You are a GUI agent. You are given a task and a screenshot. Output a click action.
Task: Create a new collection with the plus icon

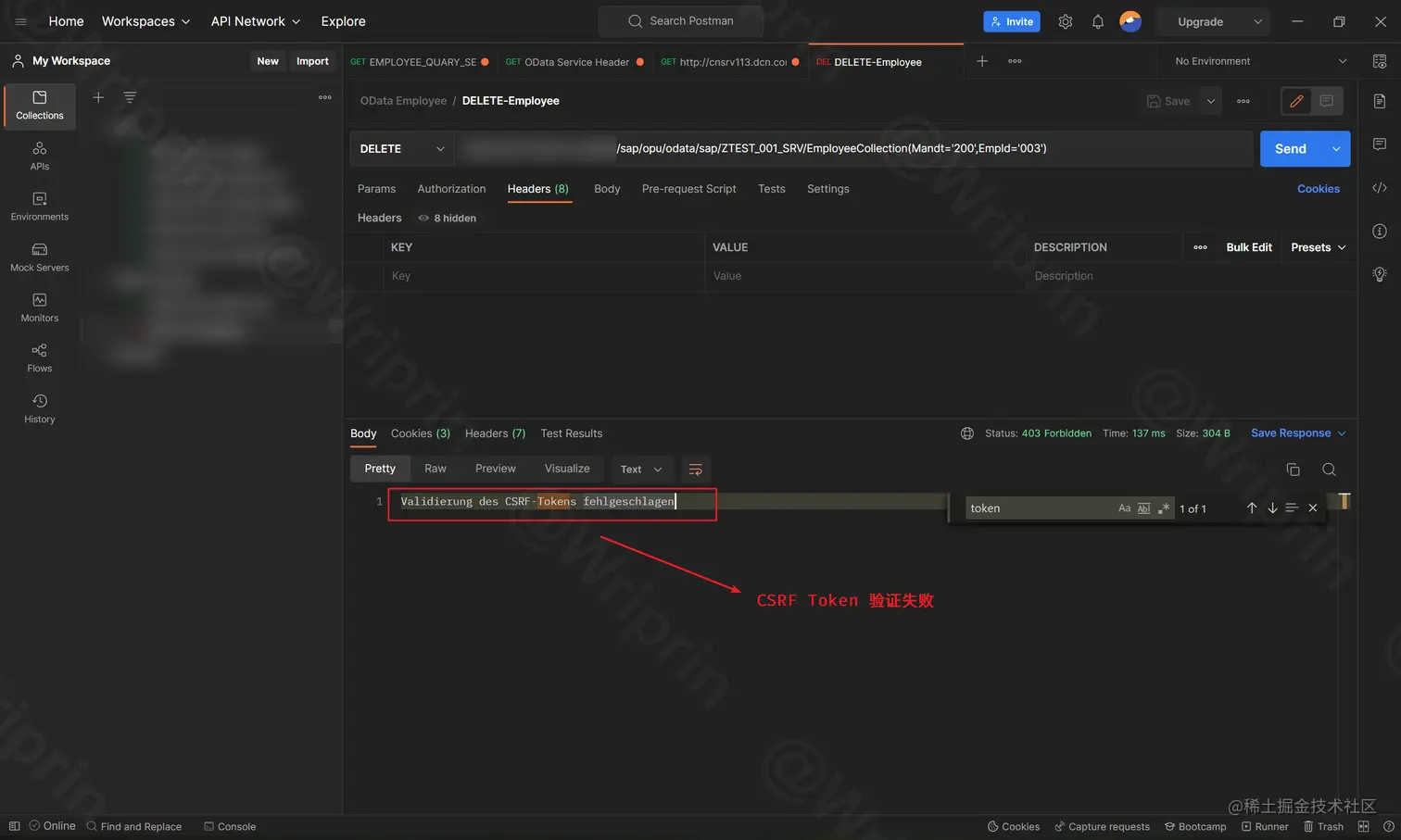[98, 97]
